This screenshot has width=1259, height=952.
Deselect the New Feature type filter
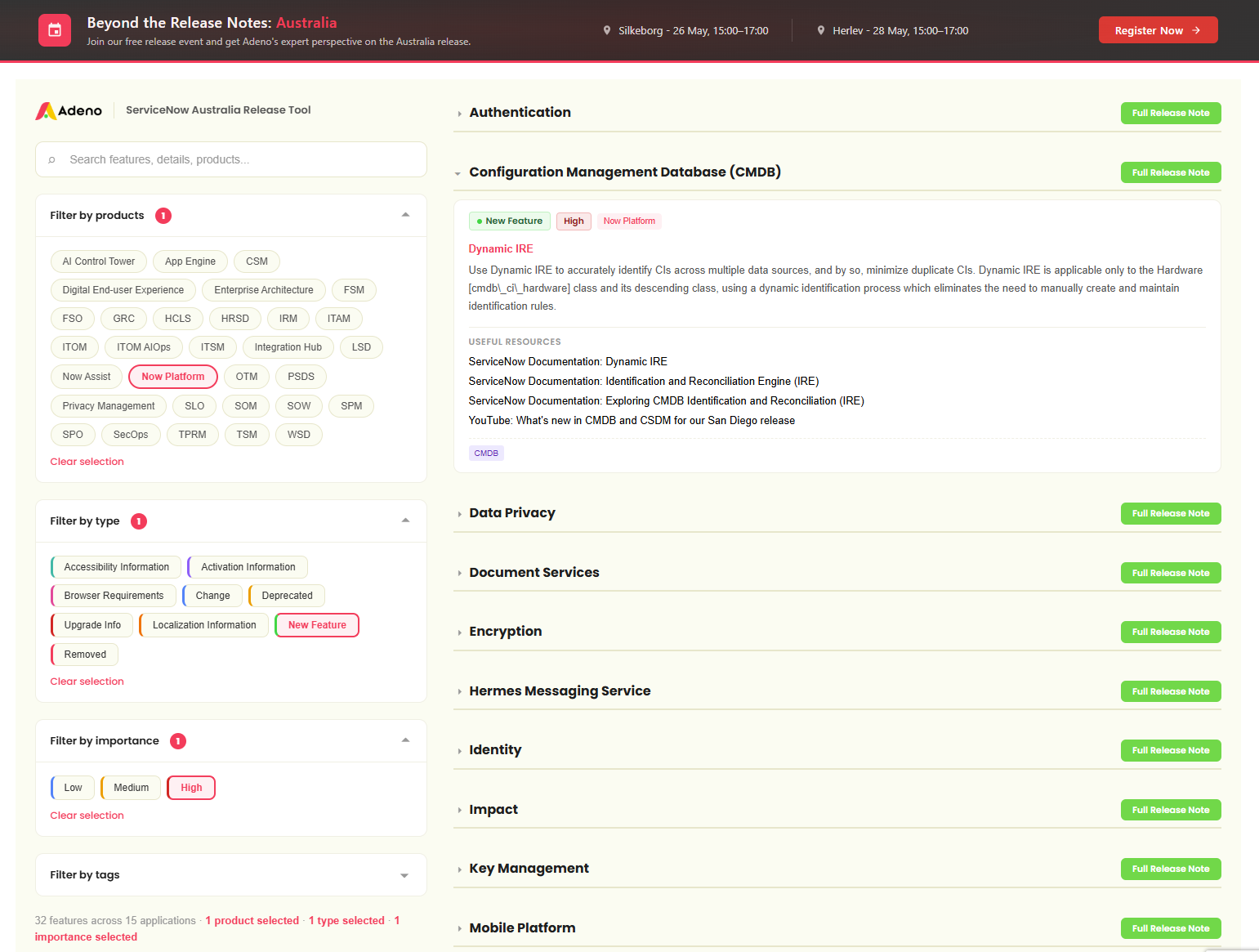point(317,624)
